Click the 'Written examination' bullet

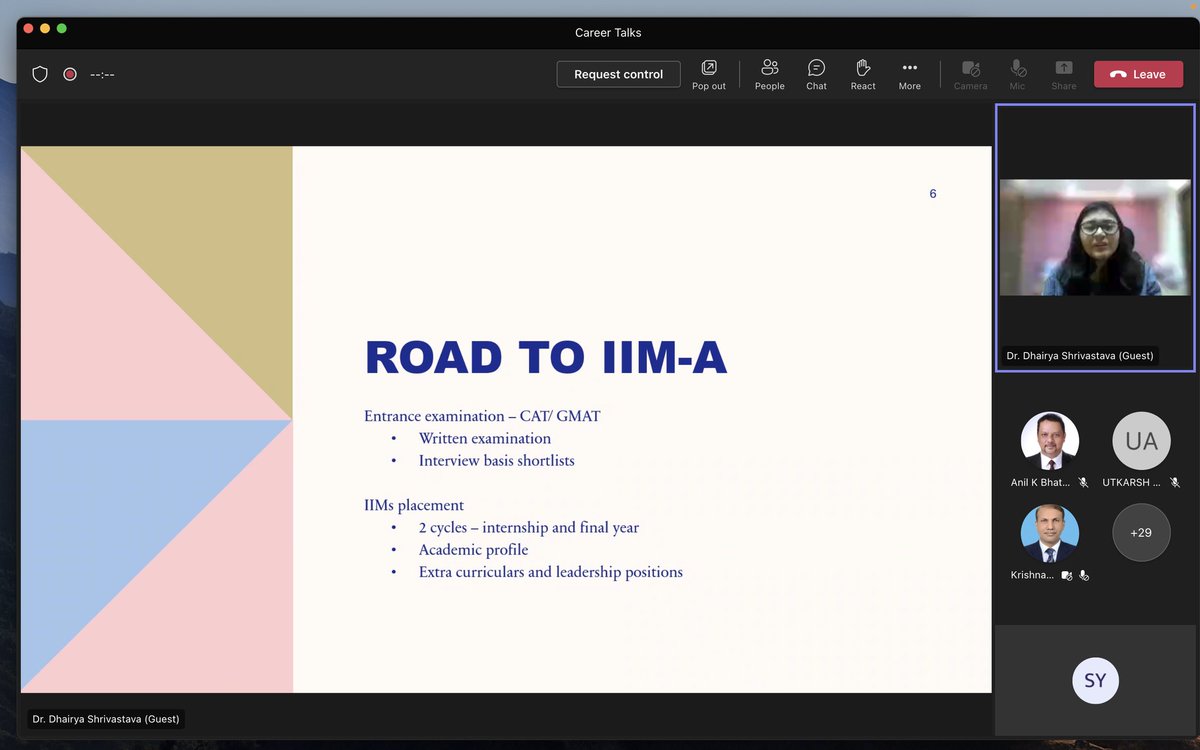[485, 438]
